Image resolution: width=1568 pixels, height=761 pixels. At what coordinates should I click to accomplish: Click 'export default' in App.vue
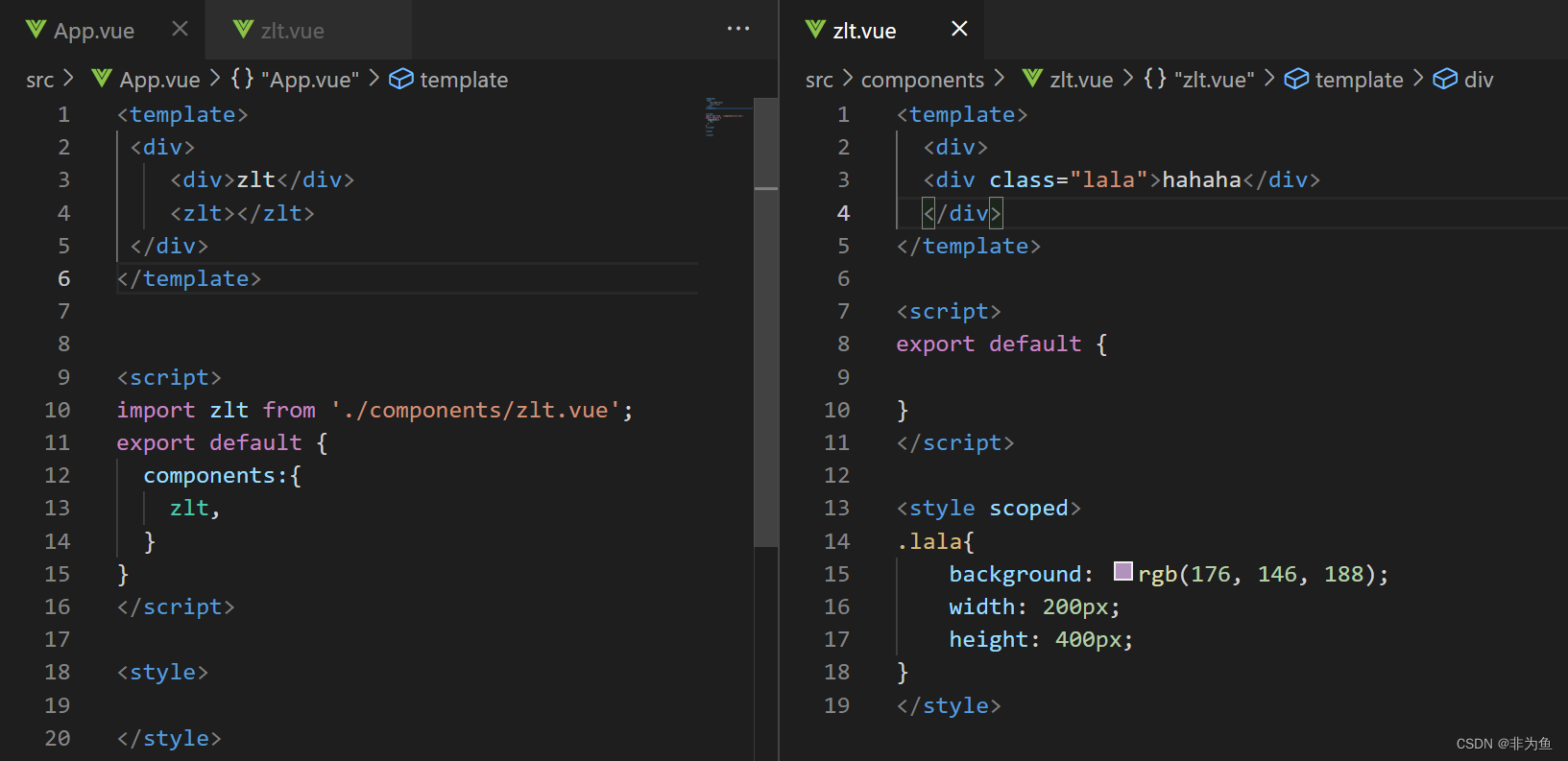point(209,442)
